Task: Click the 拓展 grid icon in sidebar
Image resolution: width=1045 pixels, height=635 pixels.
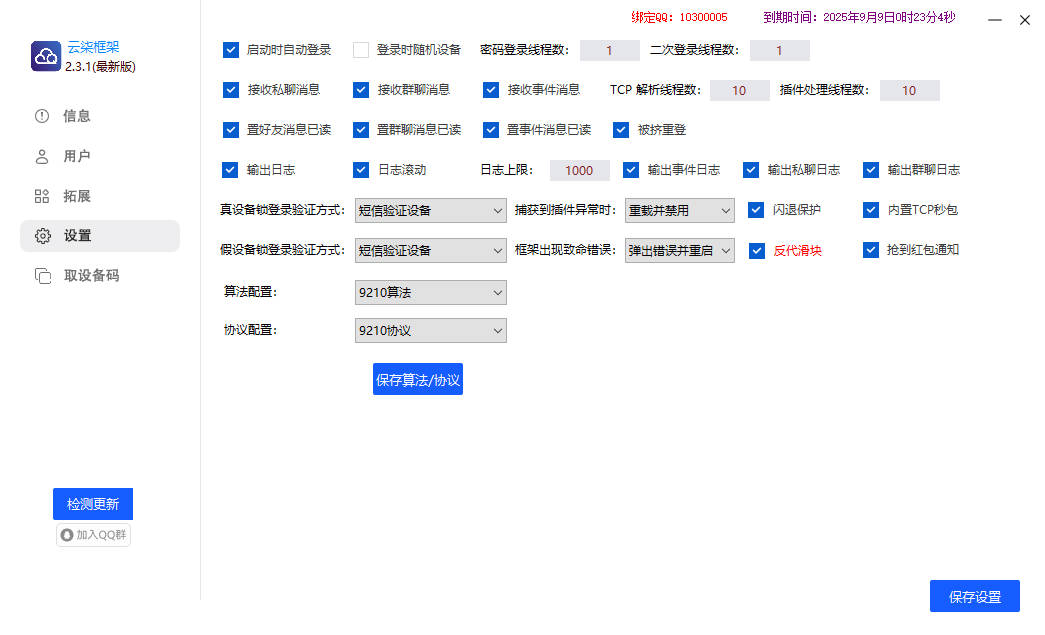Action: point(42,196)
